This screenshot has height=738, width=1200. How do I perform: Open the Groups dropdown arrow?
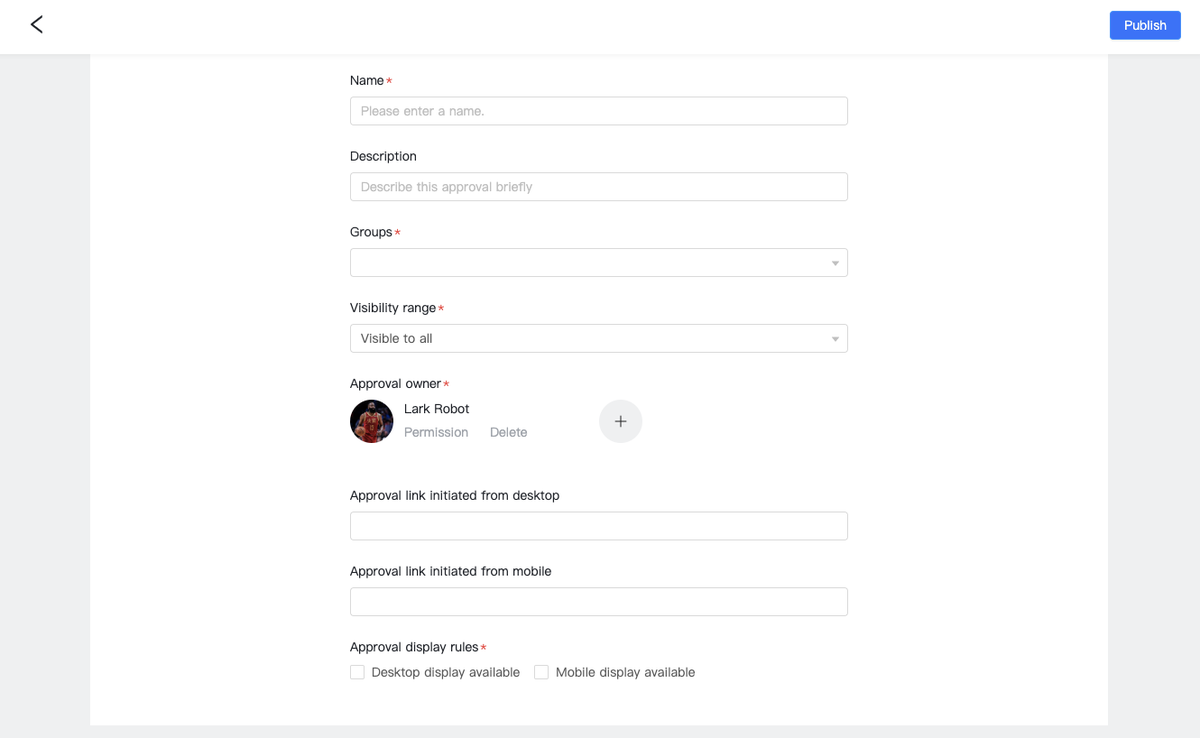834,262
